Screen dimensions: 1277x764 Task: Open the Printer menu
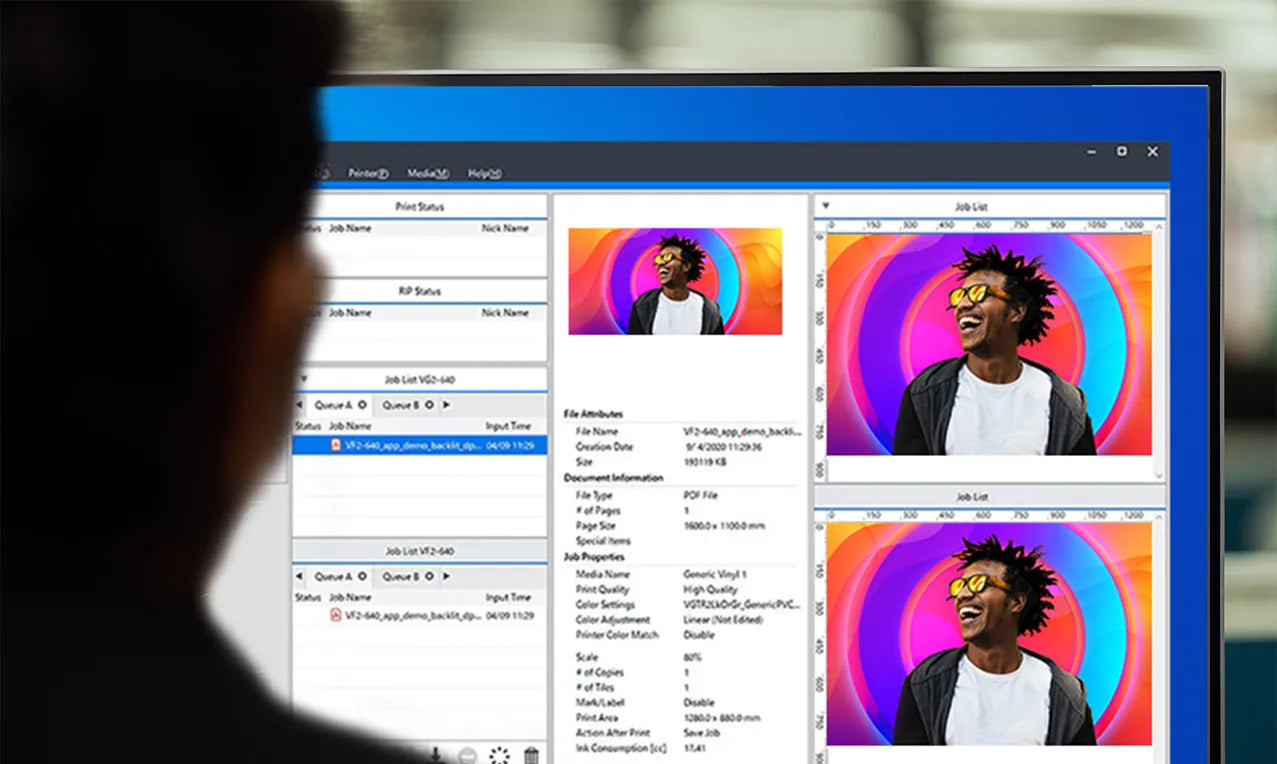367,173
